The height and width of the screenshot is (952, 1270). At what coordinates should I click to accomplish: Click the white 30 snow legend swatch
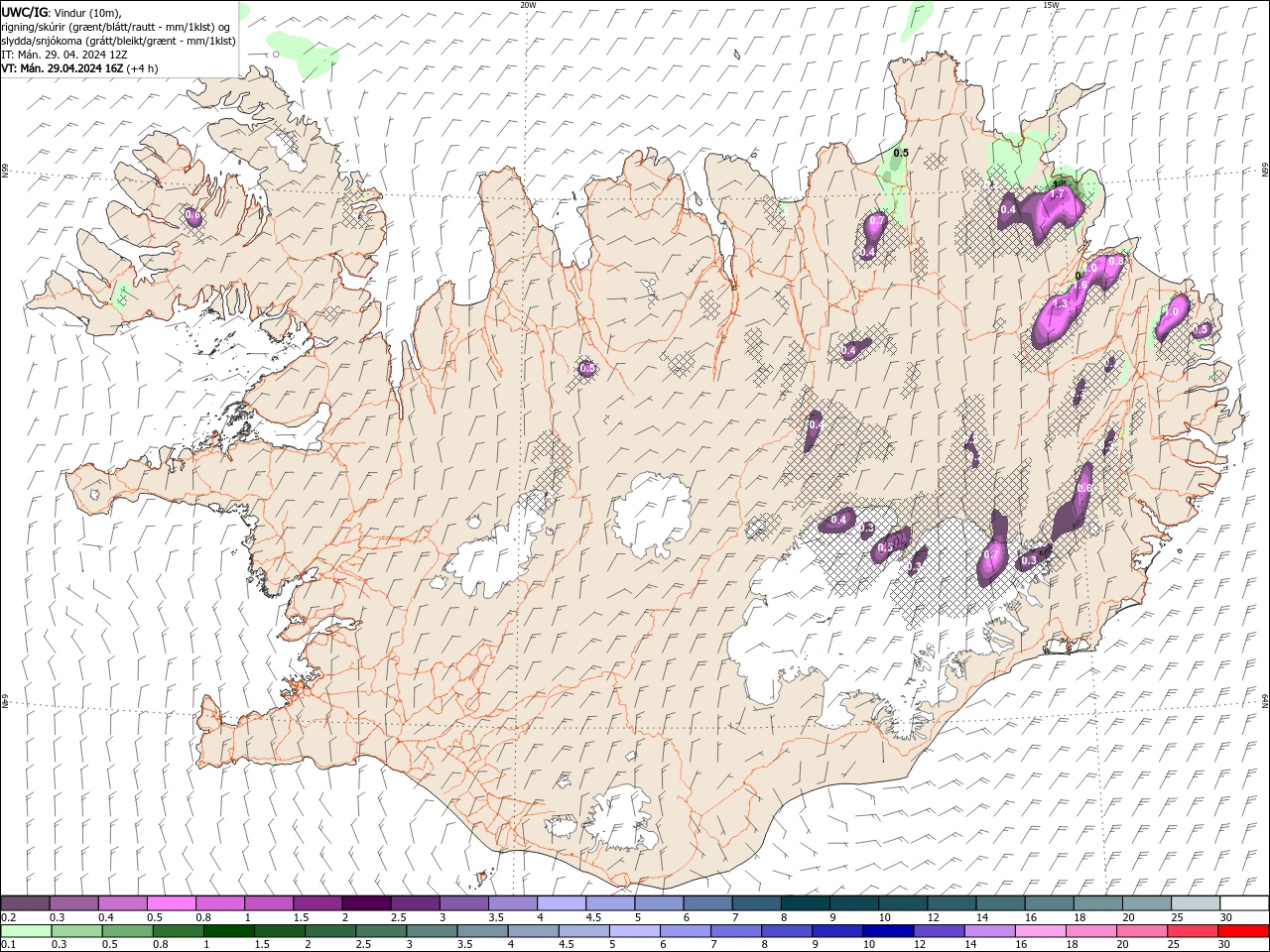tap(1244, 903)
